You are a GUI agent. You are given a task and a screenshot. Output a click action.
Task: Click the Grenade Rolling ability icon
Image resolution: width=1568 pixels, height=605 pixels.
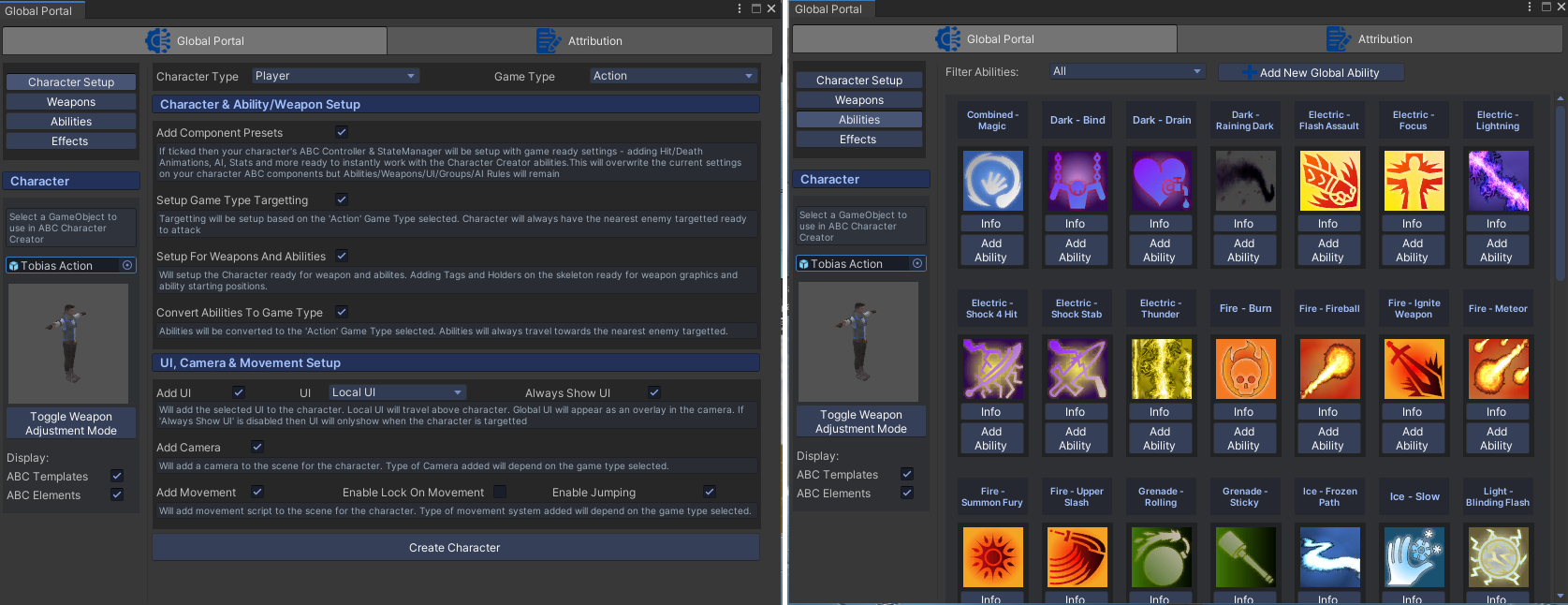pos(1161,557)
